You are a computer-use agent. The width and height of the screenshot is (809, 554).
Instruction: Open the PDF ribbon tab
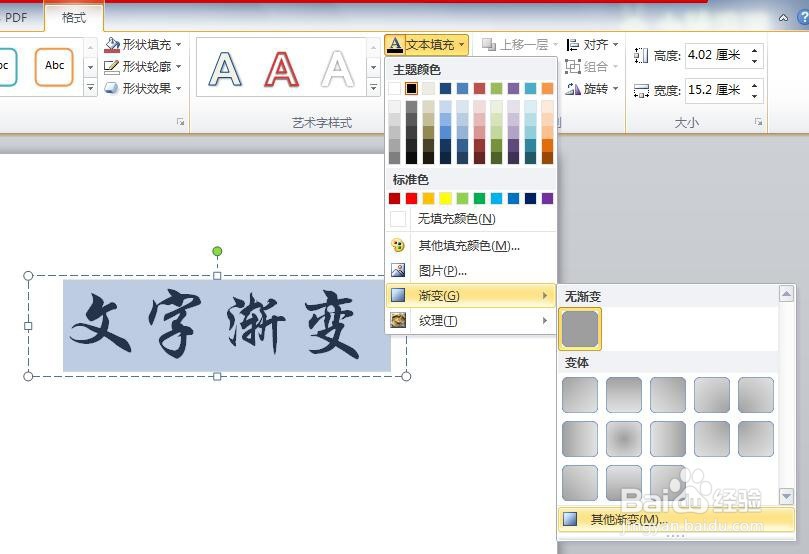coord(15,18)
